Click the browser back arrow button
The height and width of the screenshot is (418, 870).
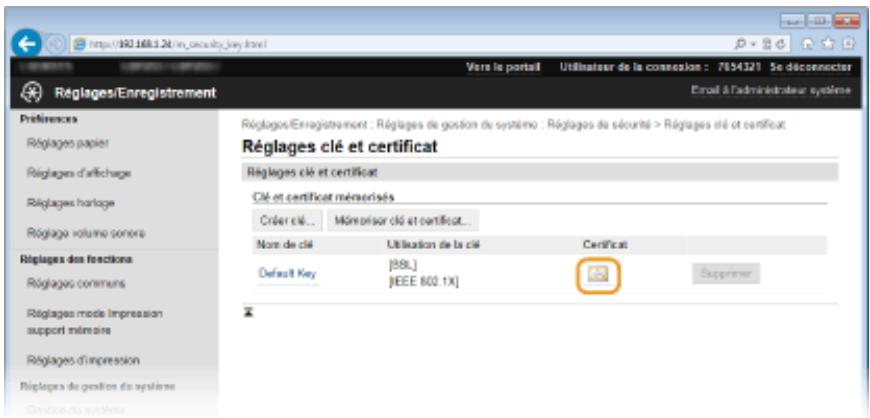[x=28, y=44]
